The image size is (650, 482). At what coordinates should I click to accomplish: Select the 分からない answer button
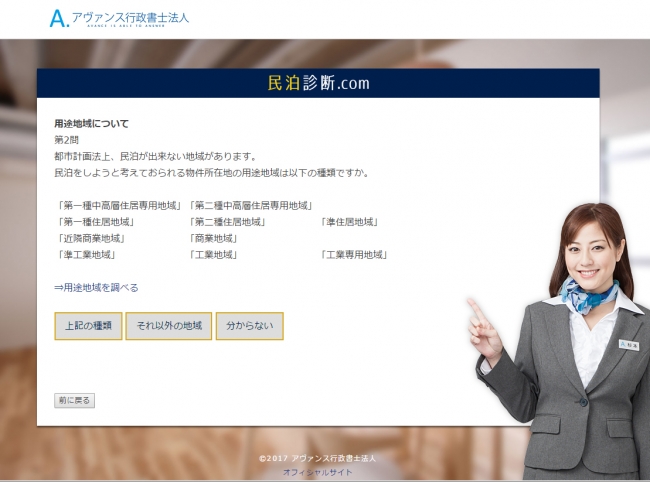[x=249, y=326]
